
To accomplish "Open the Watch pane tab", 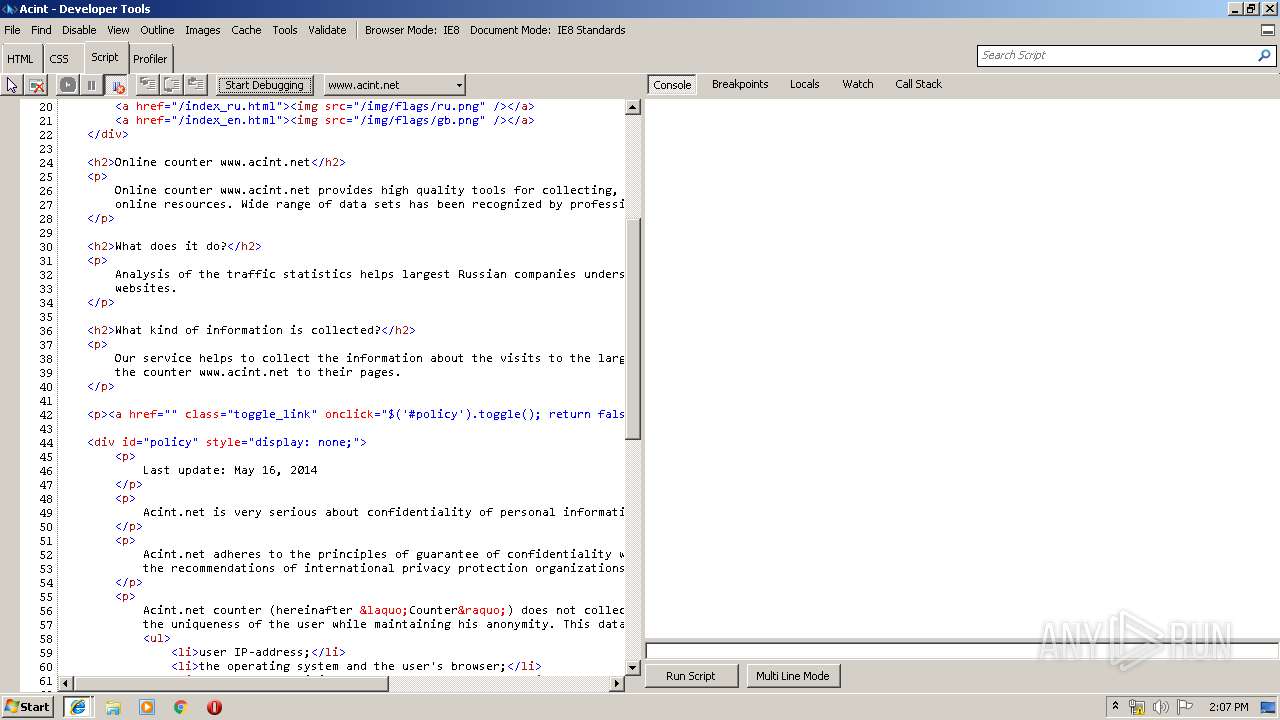I will pyautogui.click(x=857, y=84).
